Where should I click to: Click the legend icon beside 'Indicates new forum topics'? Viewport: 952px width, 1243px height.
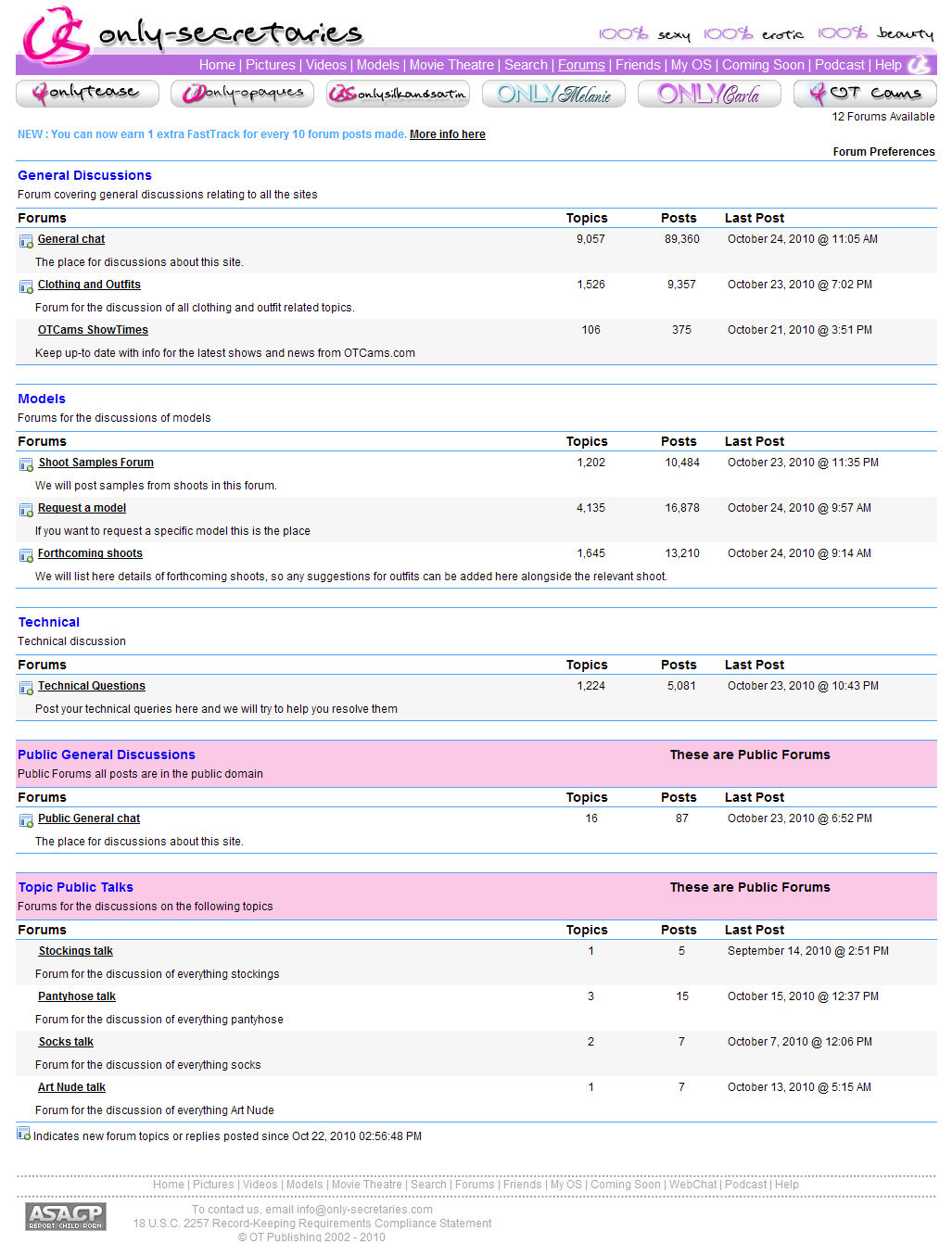[24, 1134]
